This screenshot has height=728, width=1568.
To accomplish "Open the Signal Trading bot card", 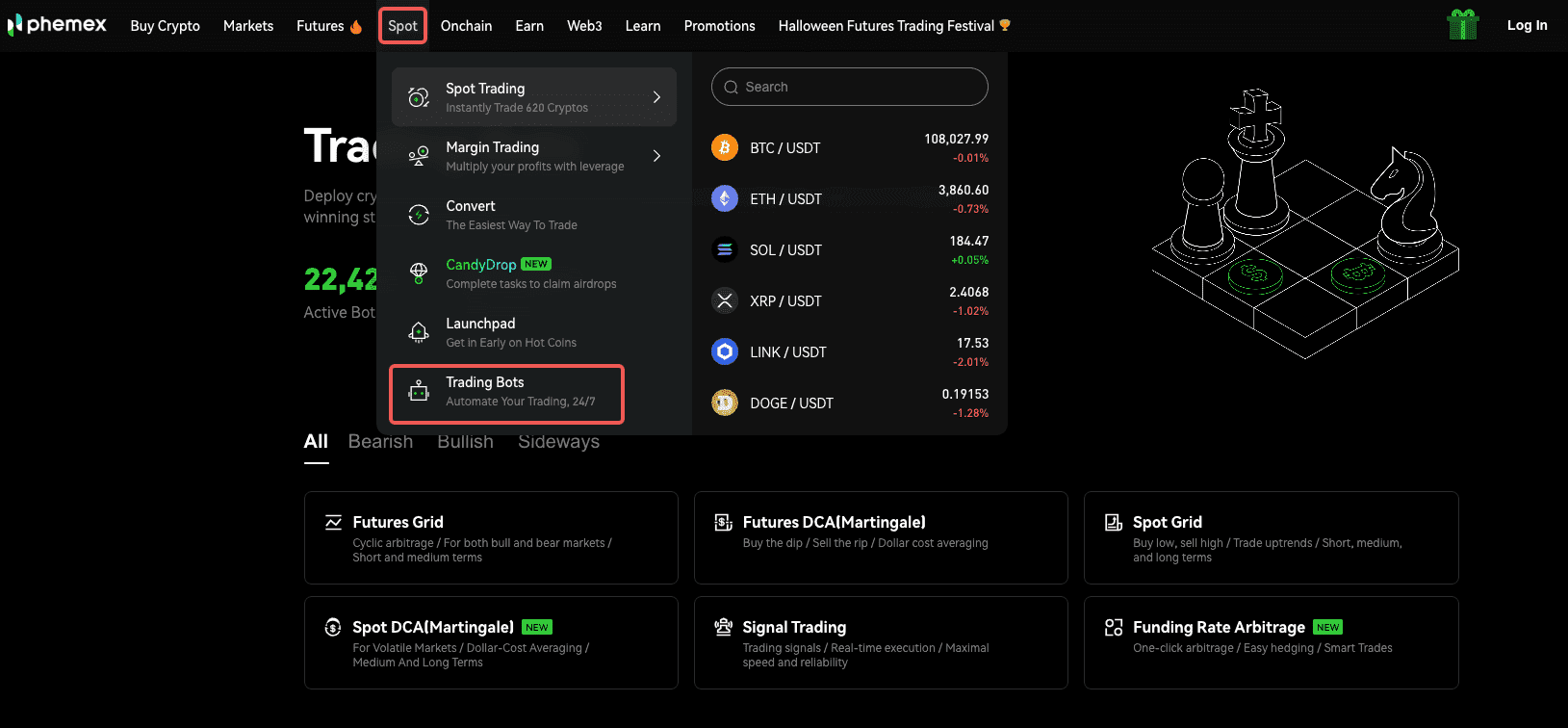I will tap(880, 642).
